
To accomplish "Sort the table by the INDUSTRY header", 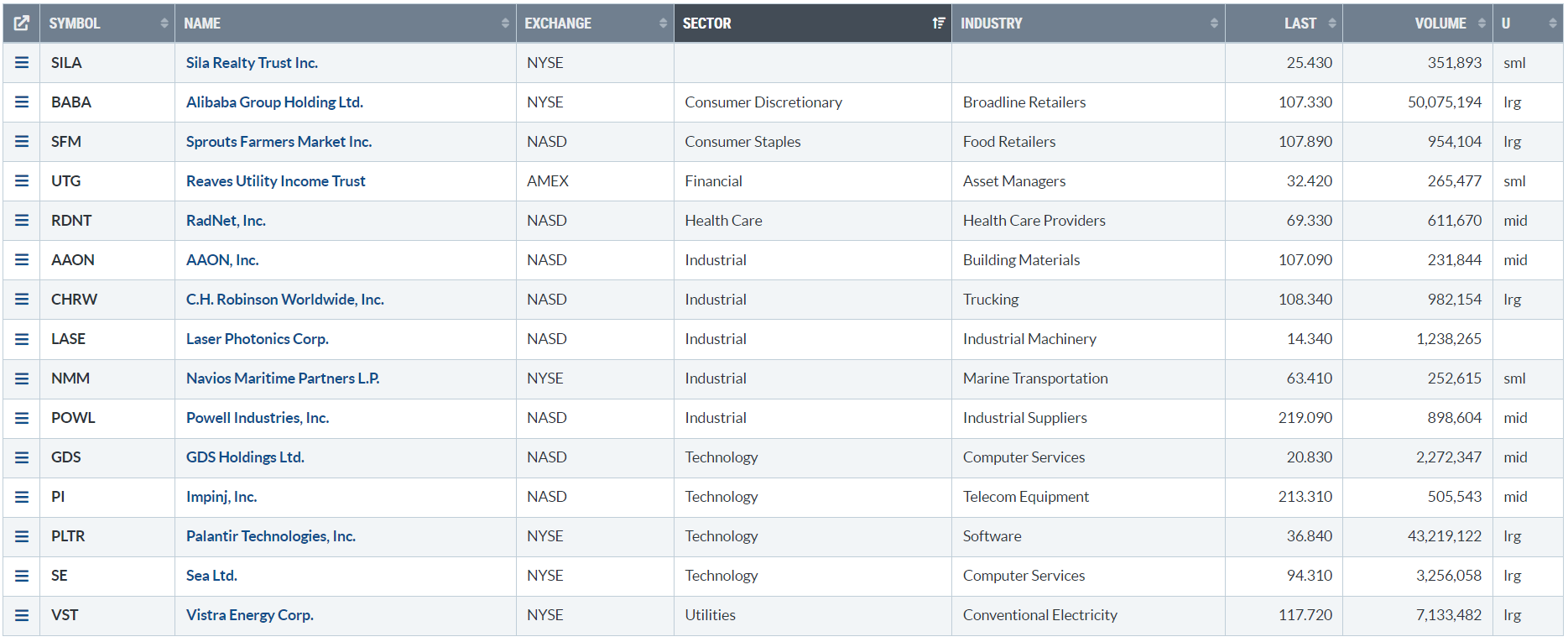I will 992,23.
